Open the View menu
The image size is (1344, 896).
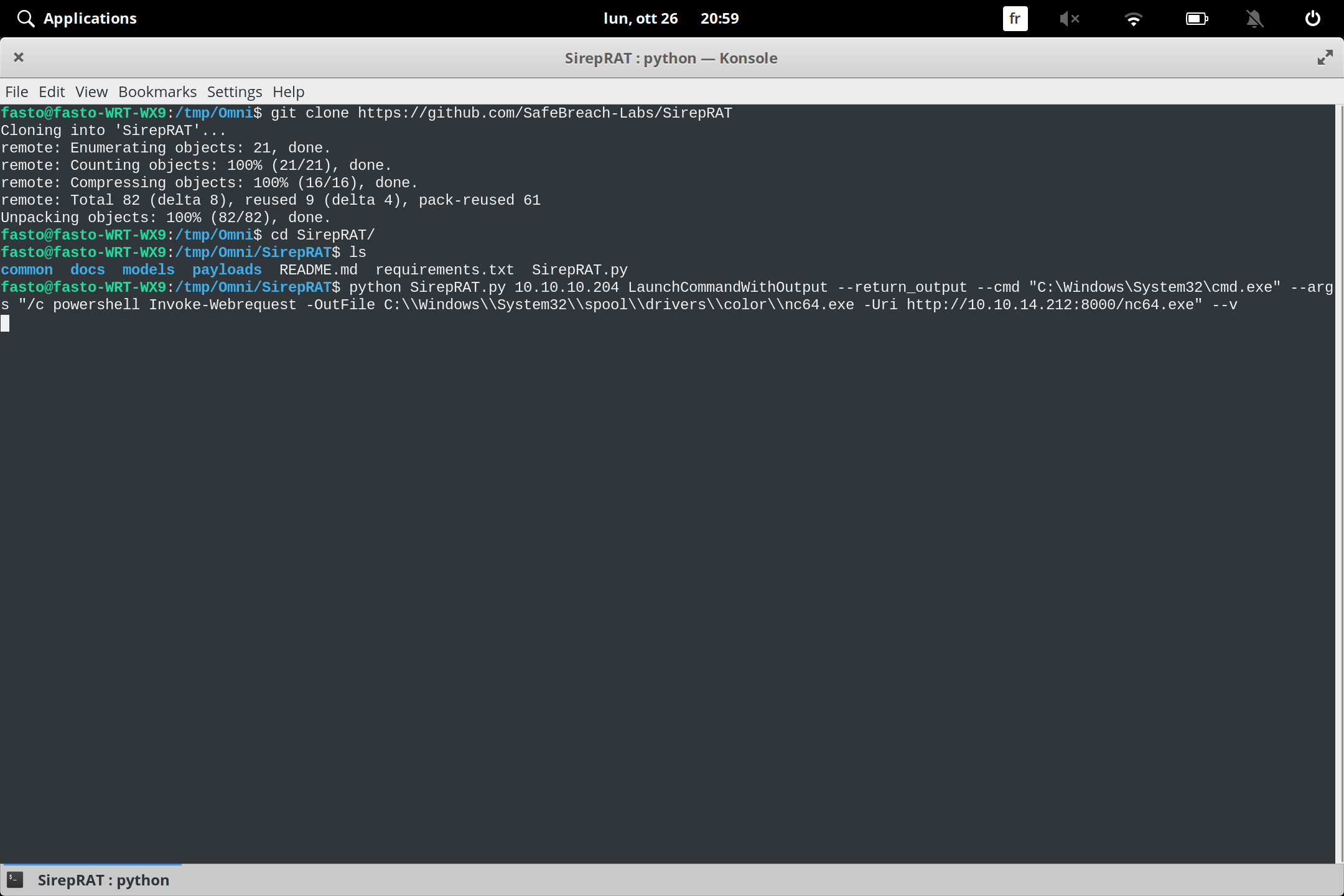[x=91, y=91]
